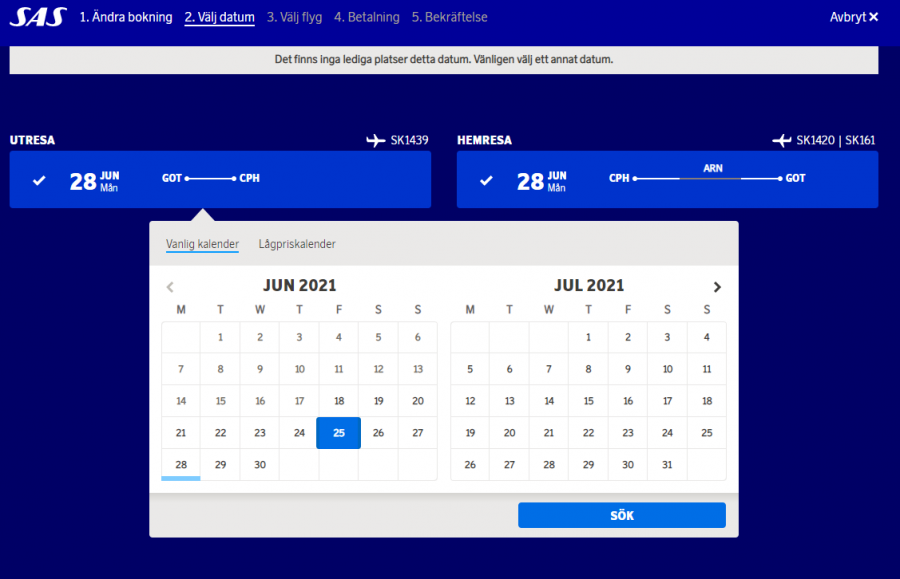Choose 30 June in the calendar
Image resolution: width=900 pixels, height=579 pixels.
(x=260, y=465)
